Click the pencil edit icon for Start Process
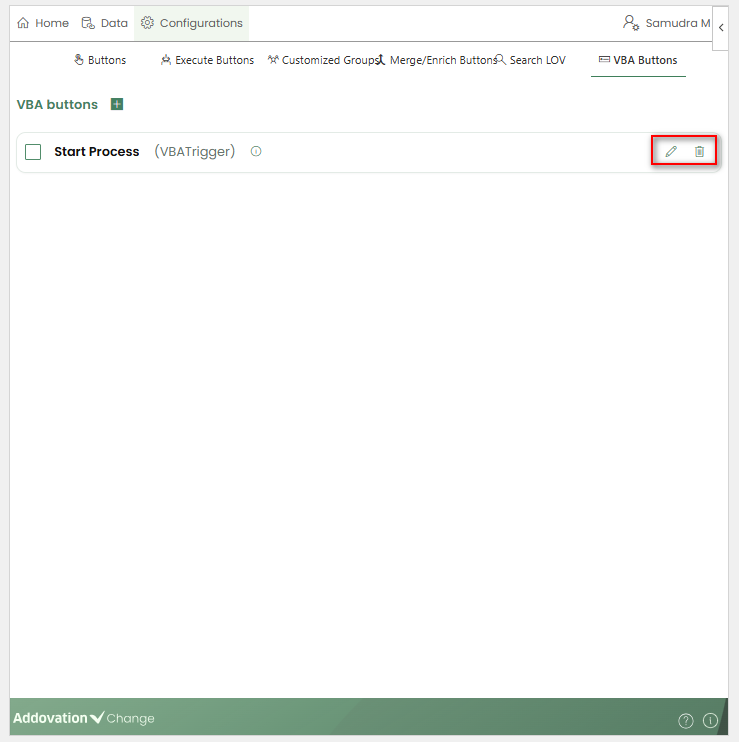Image resolution: width=739 pixels, height=742 pixels. pos(671,152)
